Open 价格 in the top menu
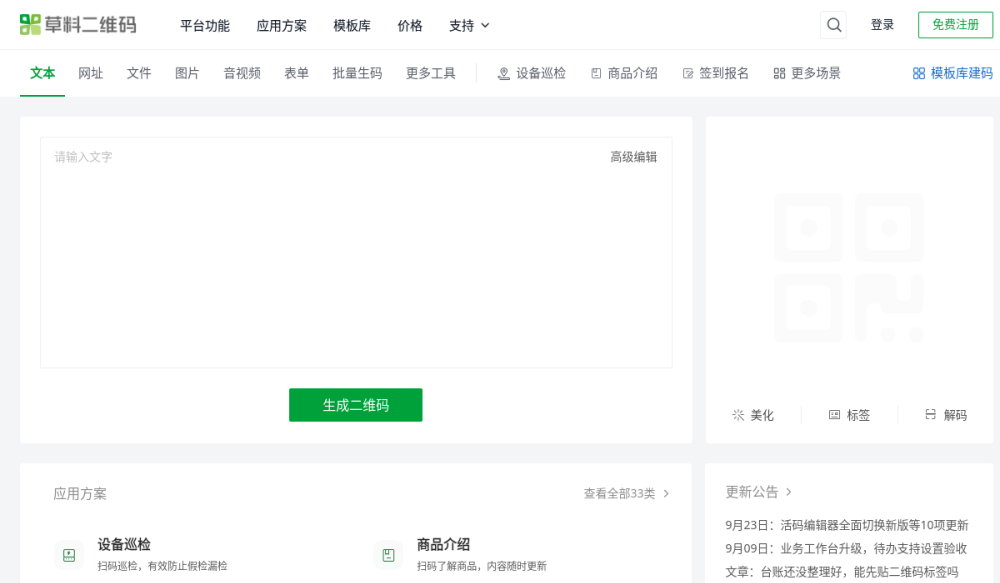The width and height of the screenshot is (1000, 583). [410, 26]
